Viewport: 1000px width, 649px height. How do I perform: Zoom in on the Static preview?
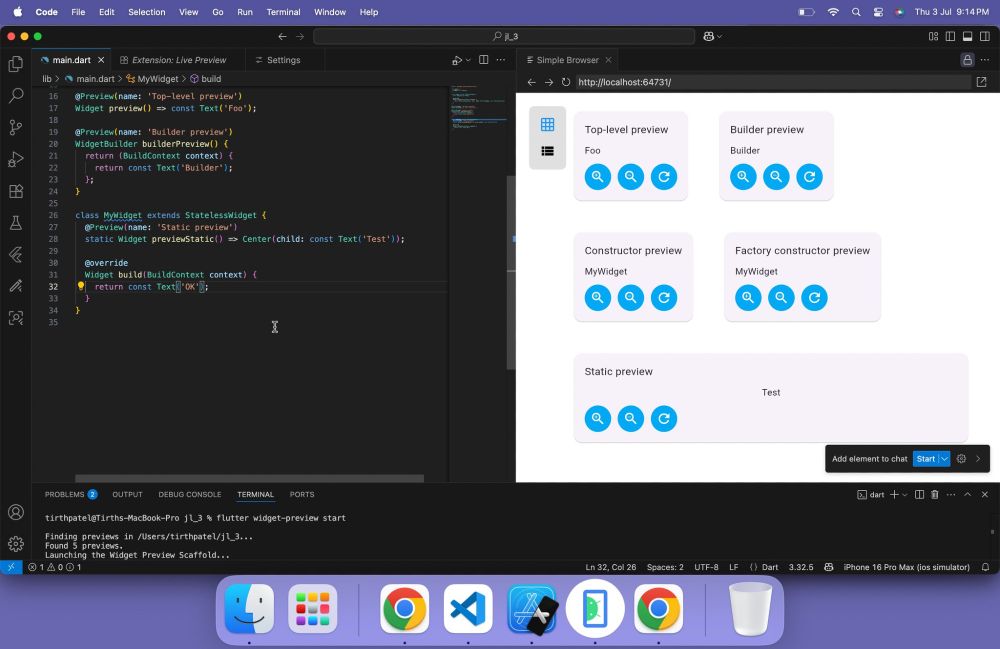click(x=598, y=419)
